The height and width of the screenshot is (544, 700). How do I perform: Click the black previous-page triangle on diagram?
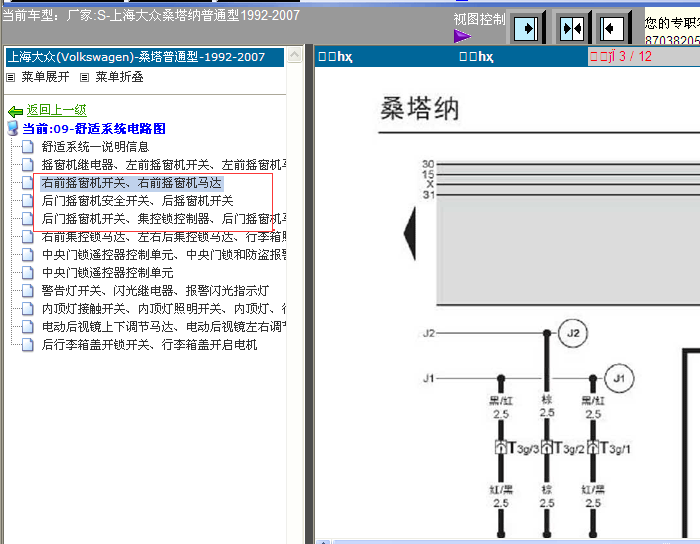[x=410, y=233]
